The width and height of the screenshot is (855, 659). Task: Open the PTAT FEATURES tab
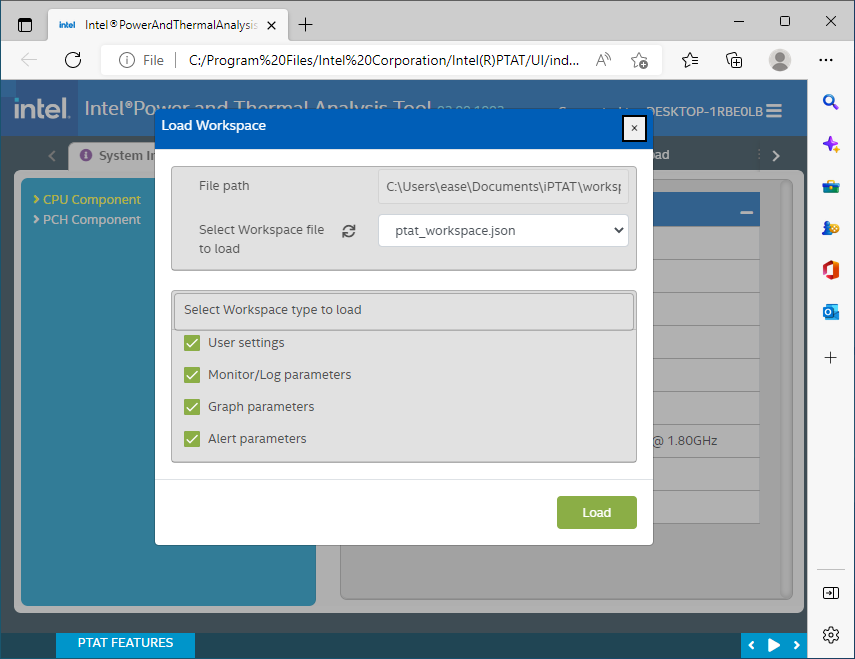pyautogui.click(x=125, y=643)
